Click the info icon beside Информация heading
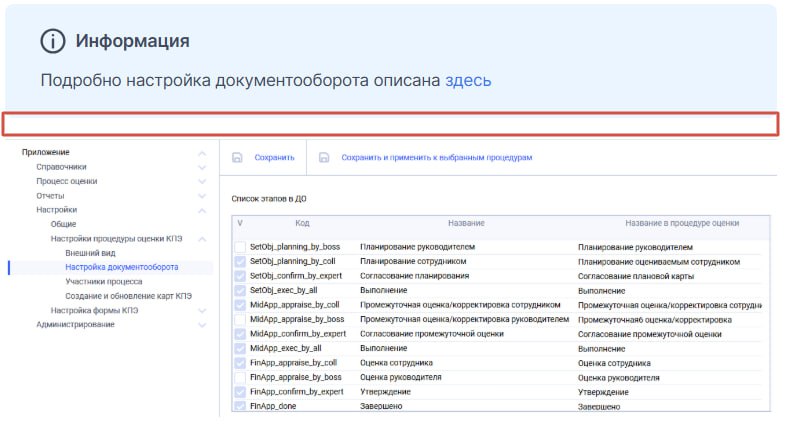The height and width of the screenshot is (430, 785). coord(52,41)
